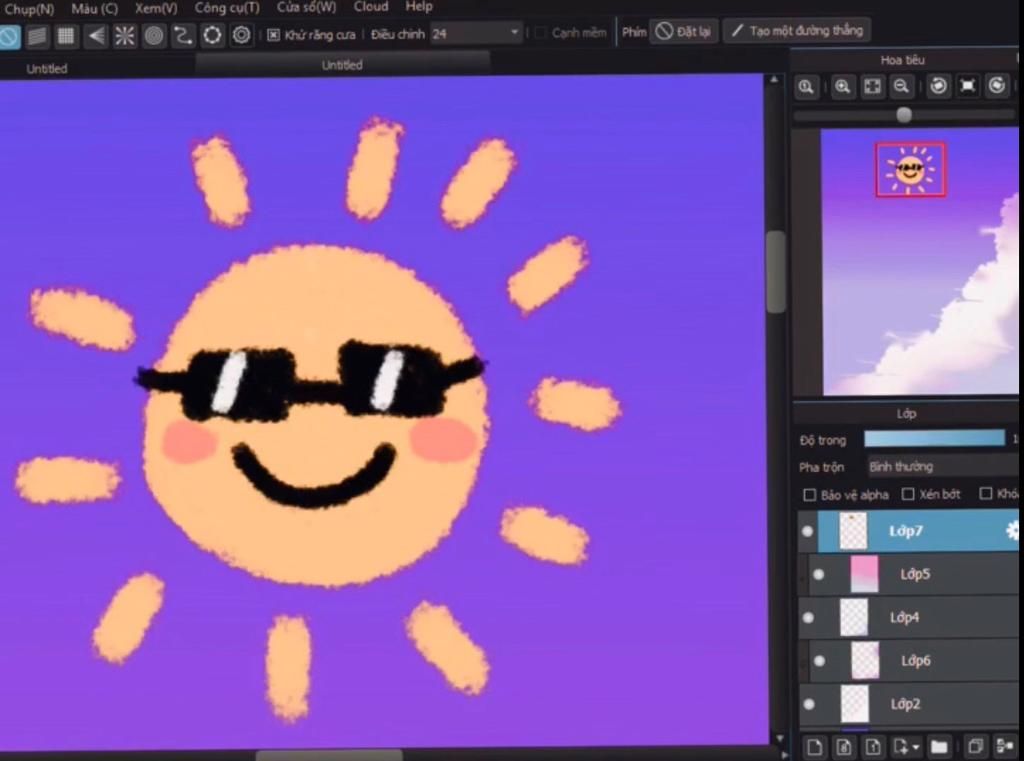Select the dotted ring snap icon
The height and width of the screenshot is (761, 1024).
212,35
